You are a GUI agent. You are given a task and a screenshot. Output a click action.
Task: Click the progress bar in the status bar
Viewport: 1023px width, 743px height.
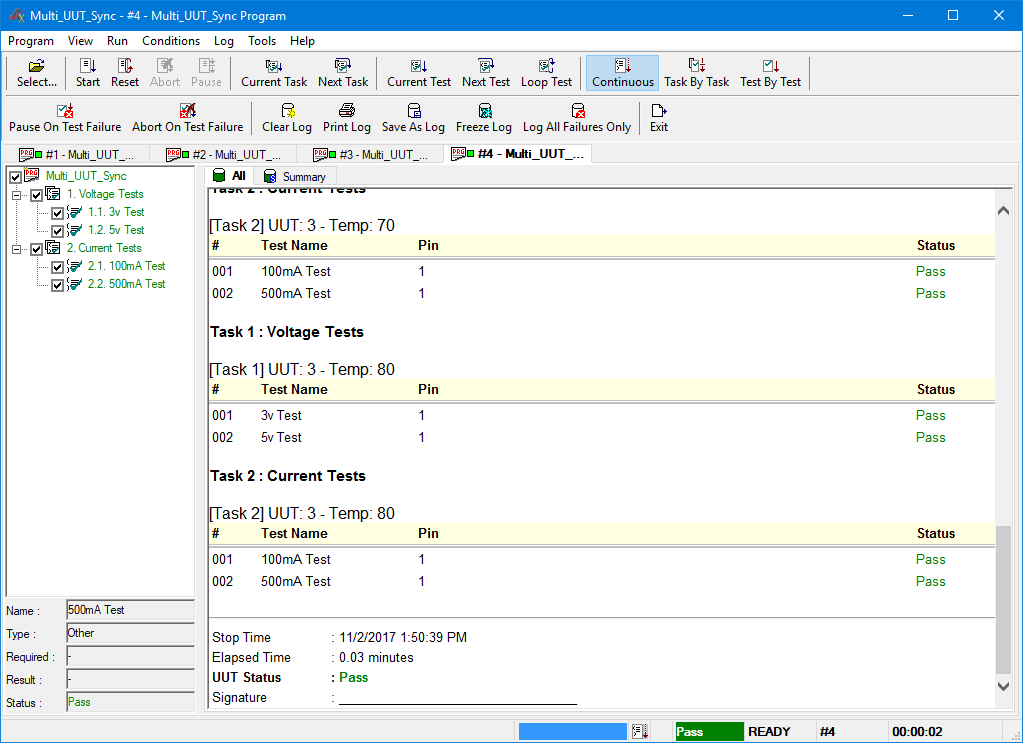(x=572, y=731)
